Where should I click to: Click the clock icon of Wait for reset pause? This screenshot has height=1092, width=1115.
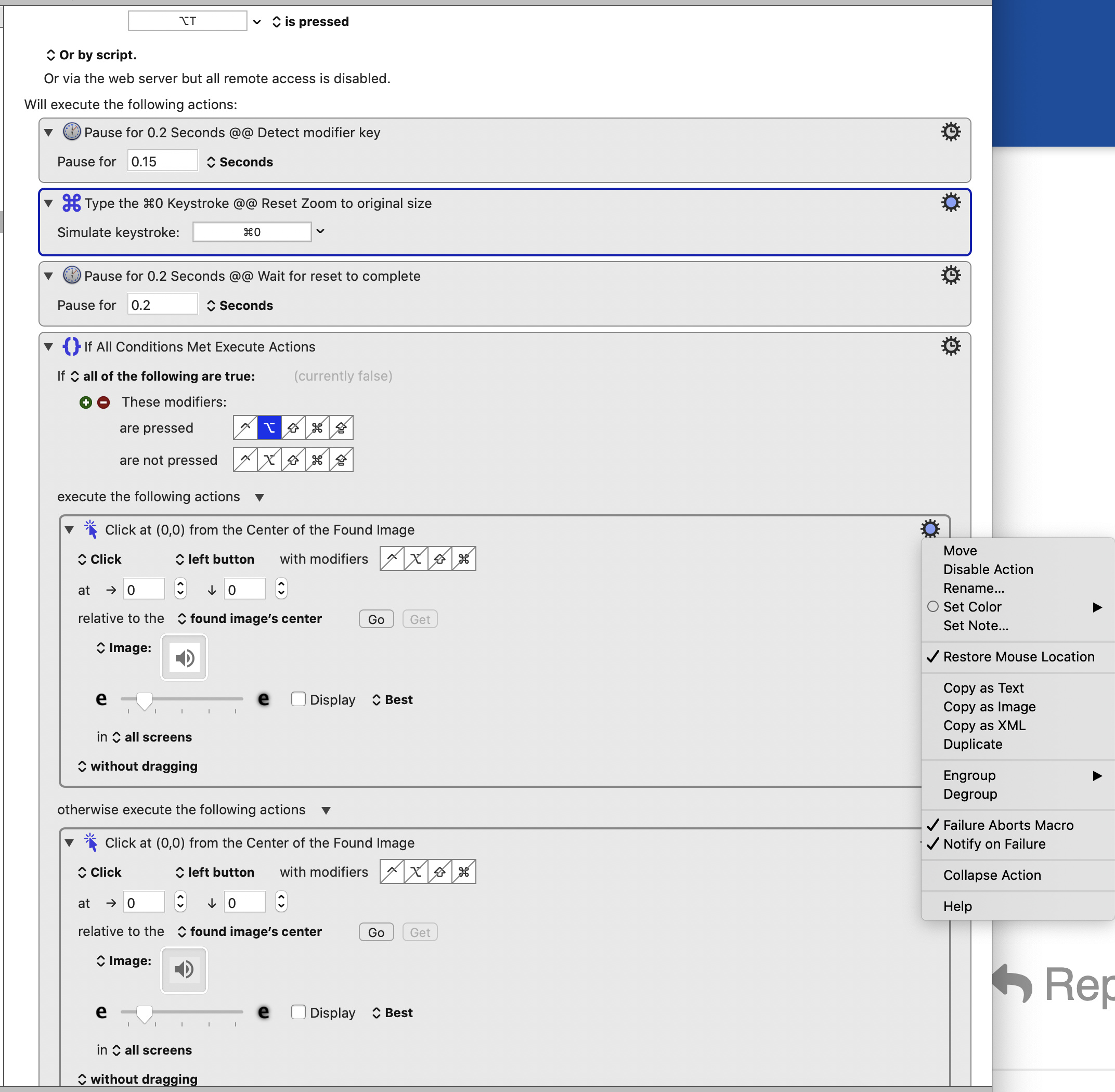coord(72,275)
